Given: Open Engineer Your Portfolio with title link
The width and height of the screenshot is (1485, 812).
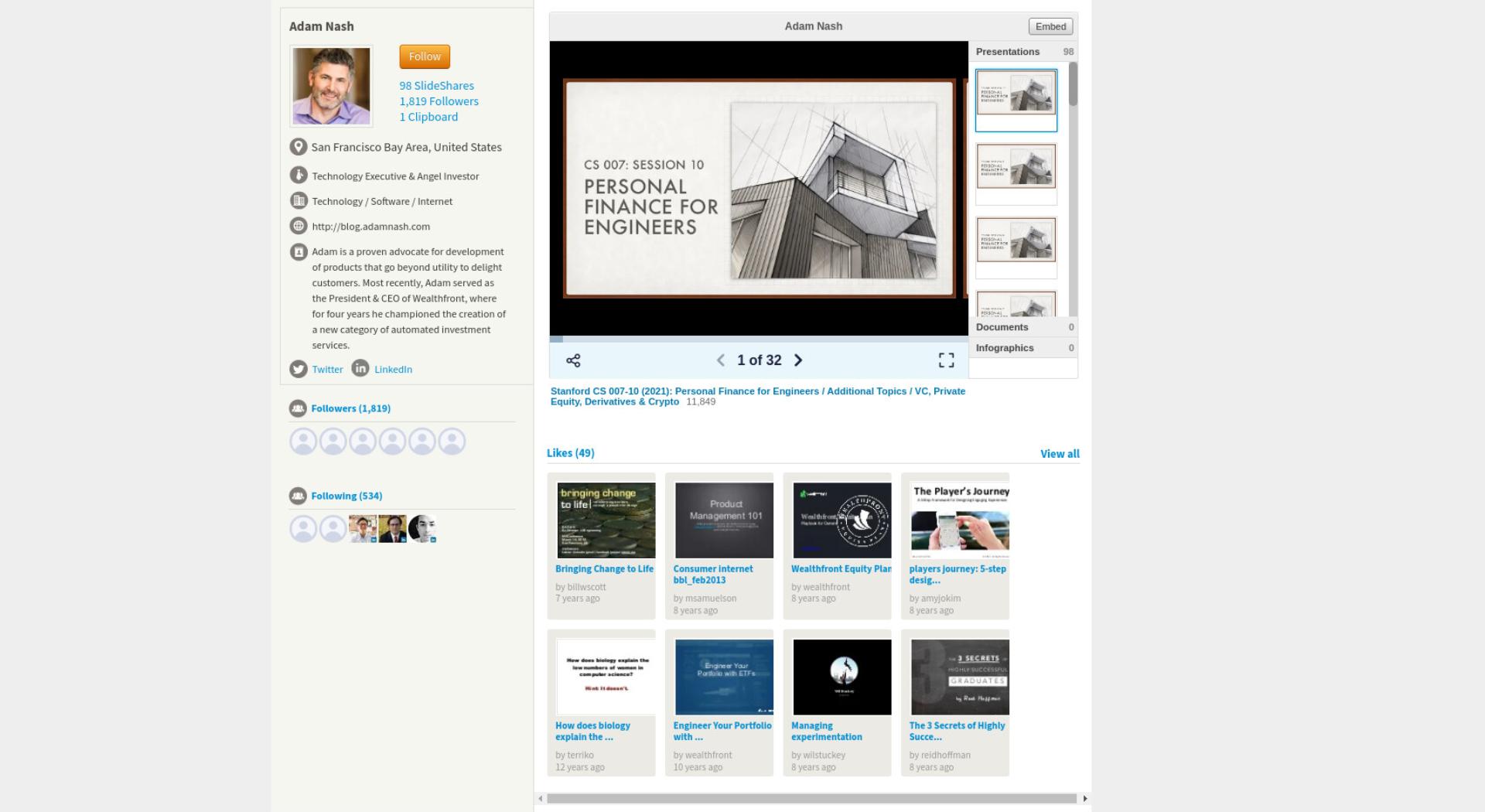Looking at the screenshot, I should pos(722,732).
